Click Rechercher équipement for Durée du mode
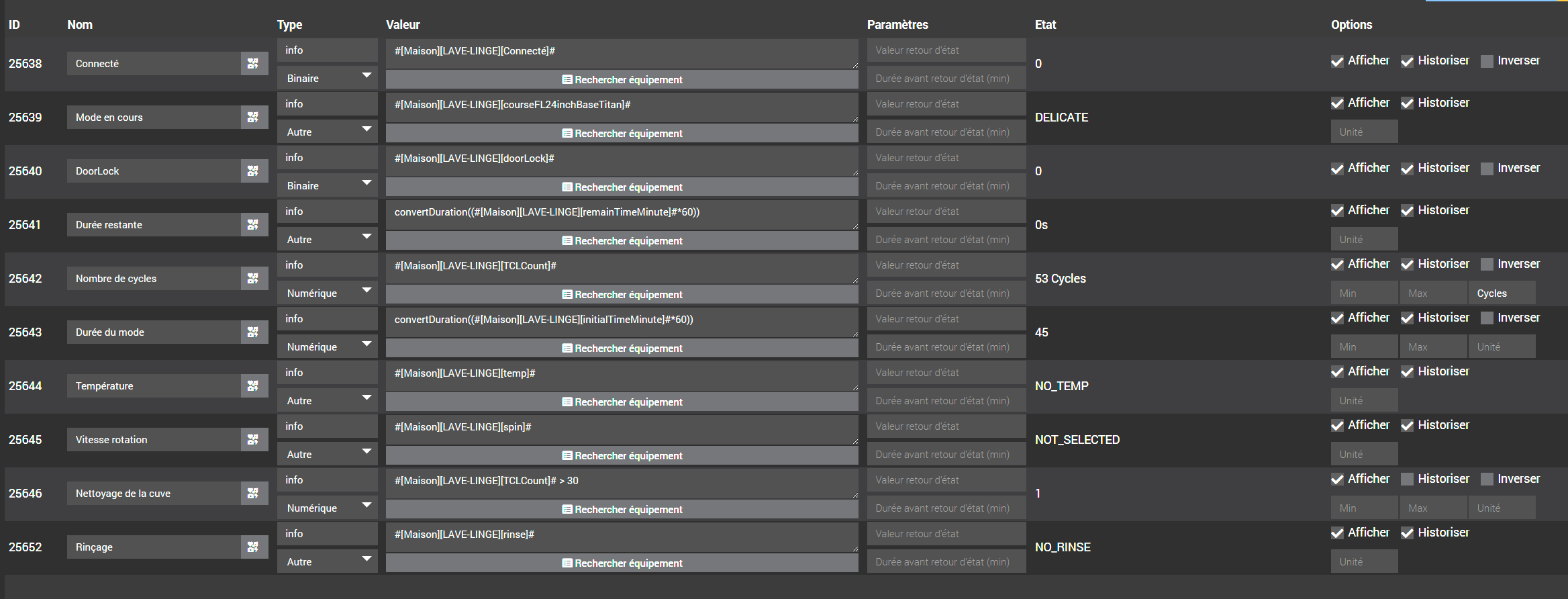 (622, 349)
